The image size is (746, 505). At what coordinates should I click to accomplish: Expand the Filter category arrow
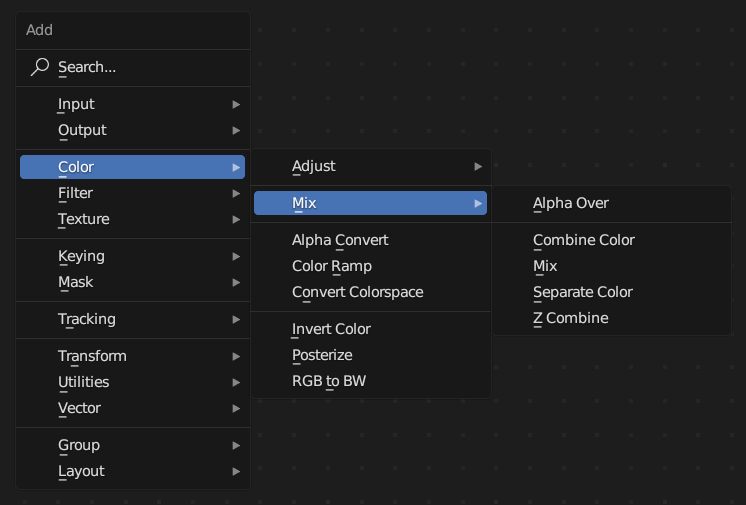pyautogui.click(x=236, y=193)
